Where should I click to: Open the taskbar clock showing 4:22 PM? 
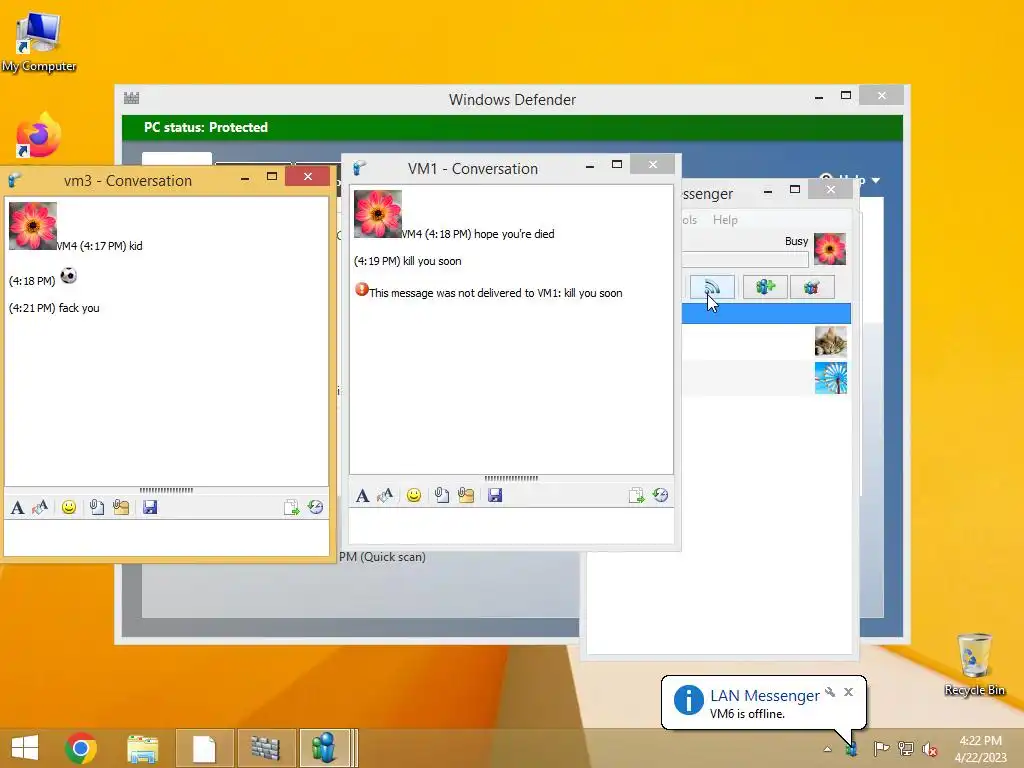pos(980,749)
